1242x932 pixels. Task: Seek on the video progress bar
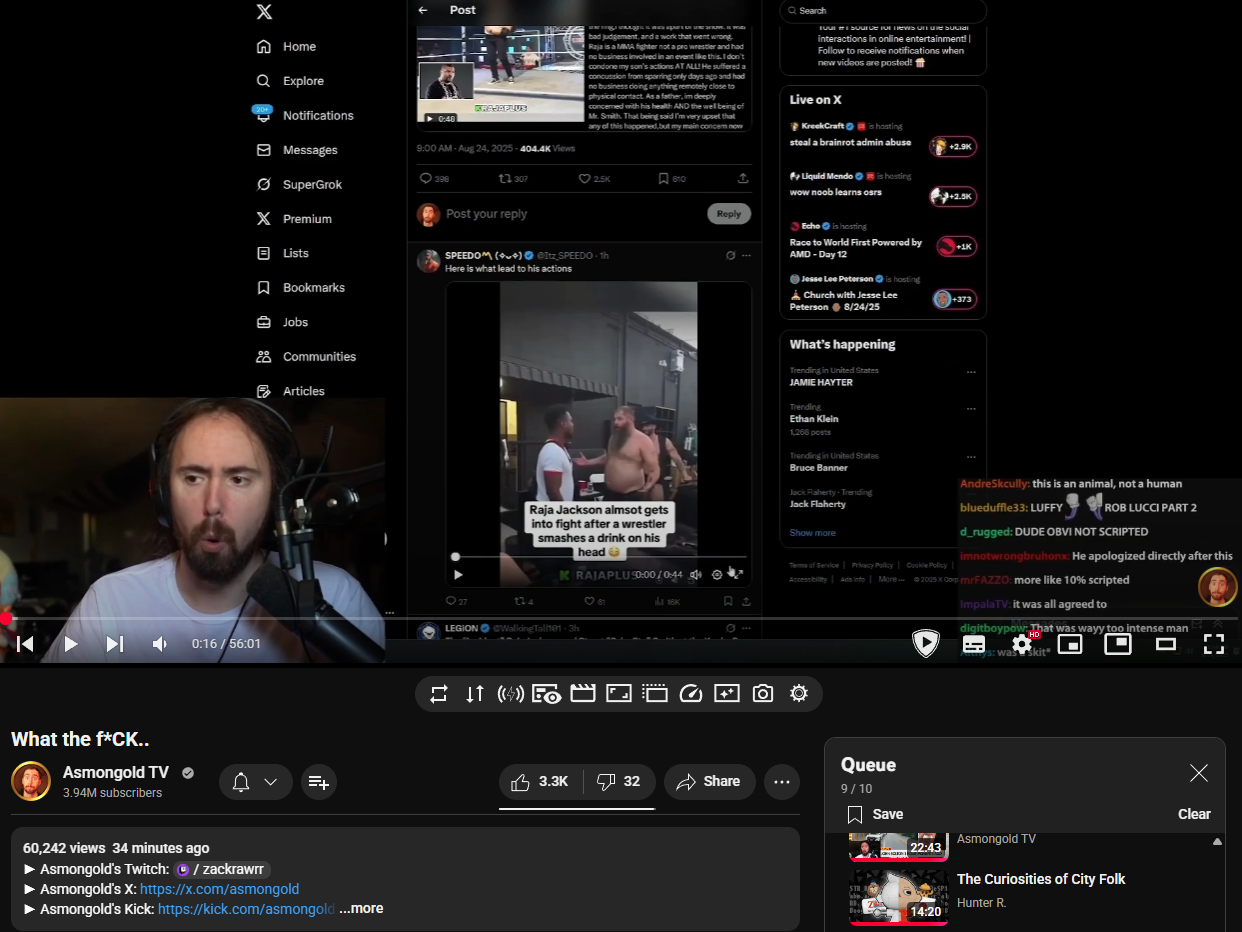621,619
